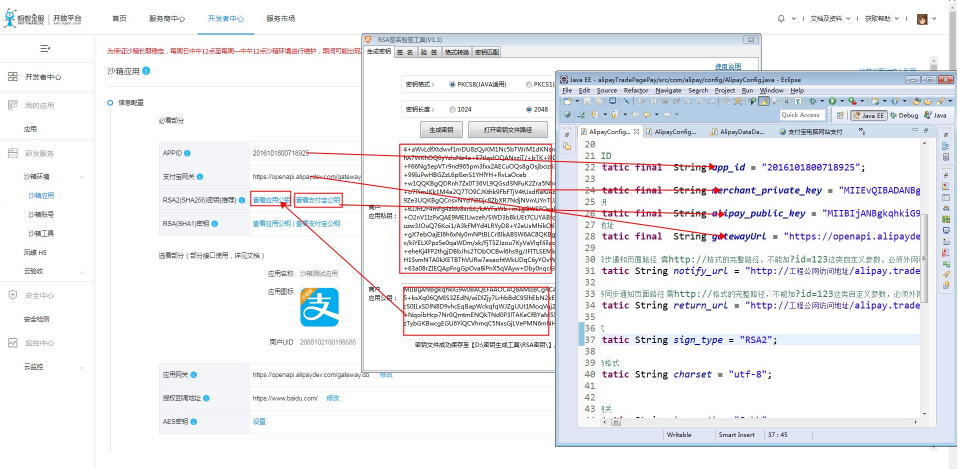Screen dimensions: 958x469
Task: Select the PKCS1 radio button in RSA tool
Action: pos(529,84)
